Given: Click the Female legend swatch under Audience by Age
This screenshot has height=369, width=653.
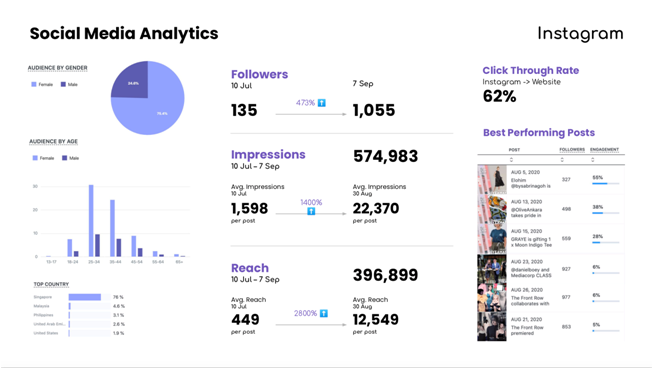Looking at the screenshot, I should click(35, 158).
